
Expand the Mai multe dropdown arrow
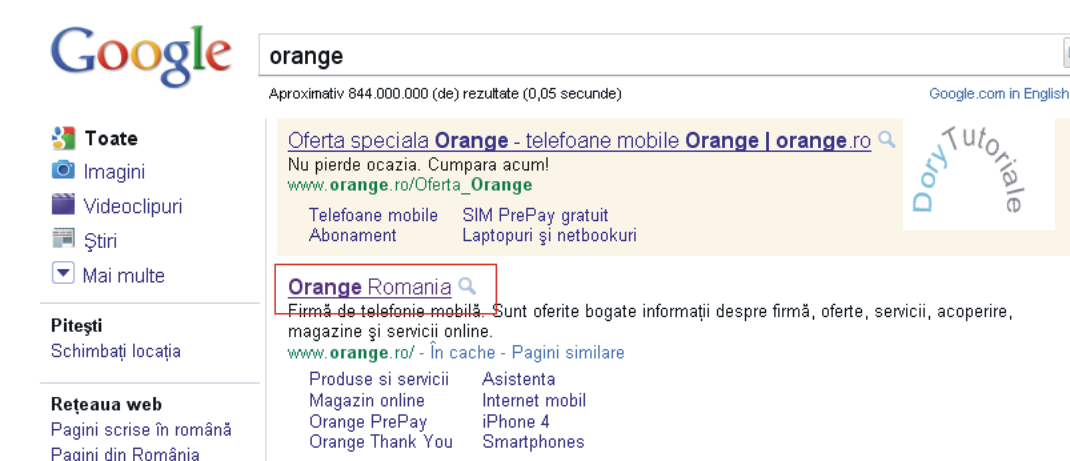[64, 273]
